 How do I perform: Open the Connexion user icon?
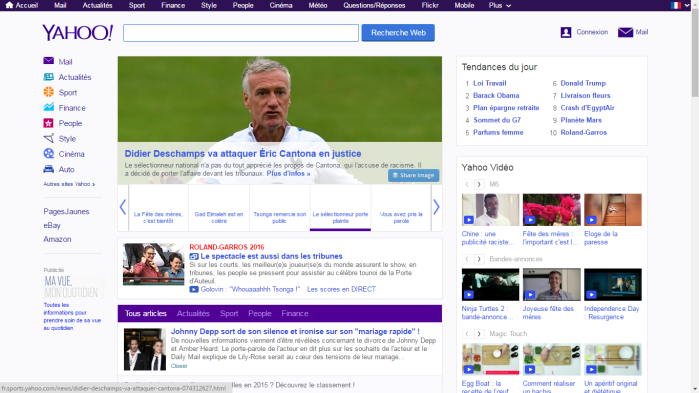[x=566, y=32]
